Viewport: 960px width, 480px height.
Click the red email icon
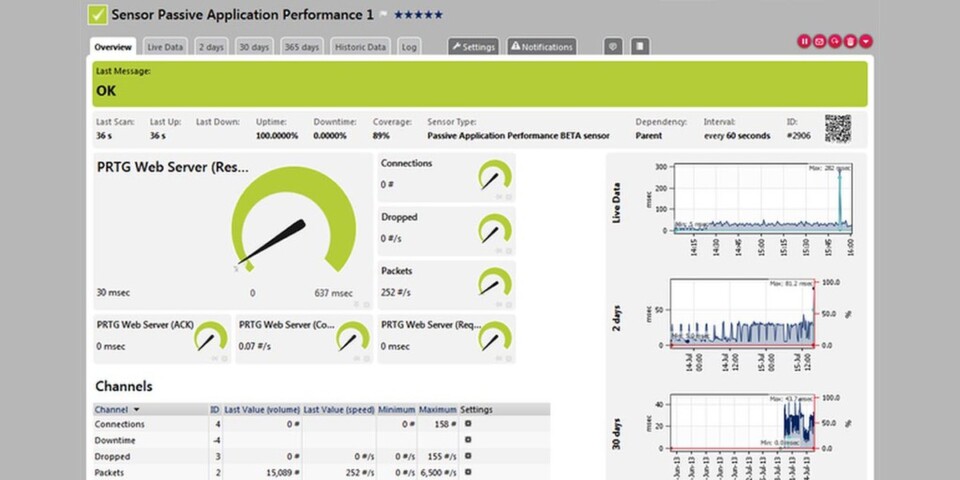point(819,41)
